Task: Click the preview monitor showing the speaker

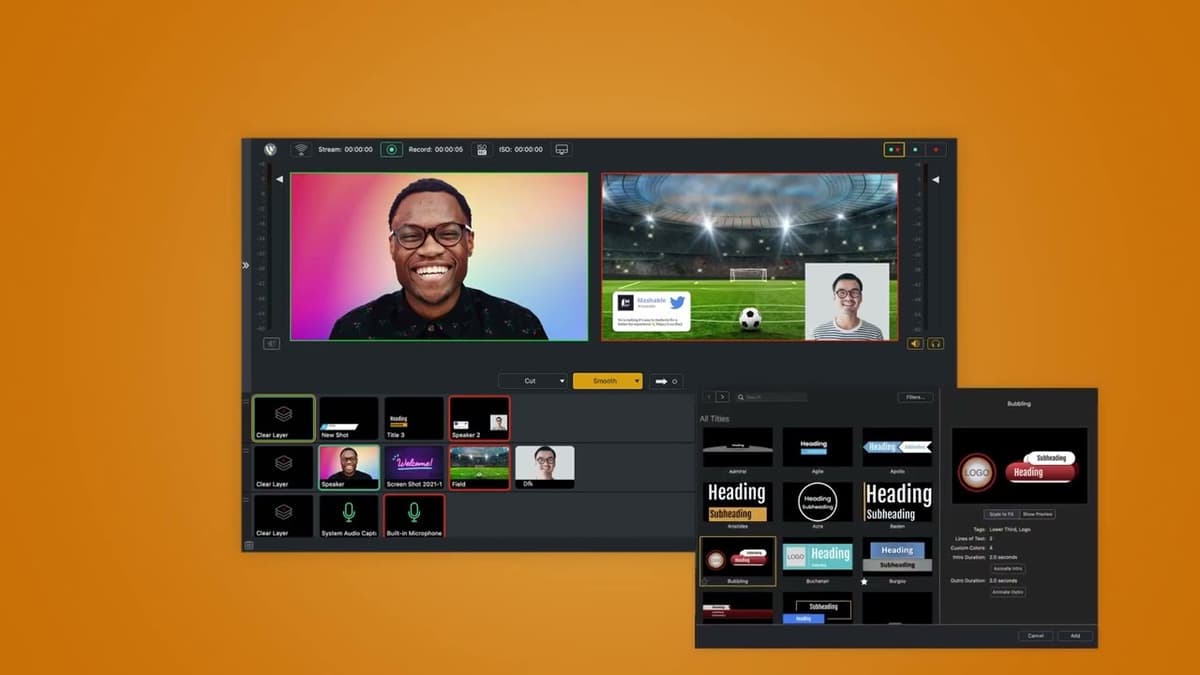Action: pos(439,257)
